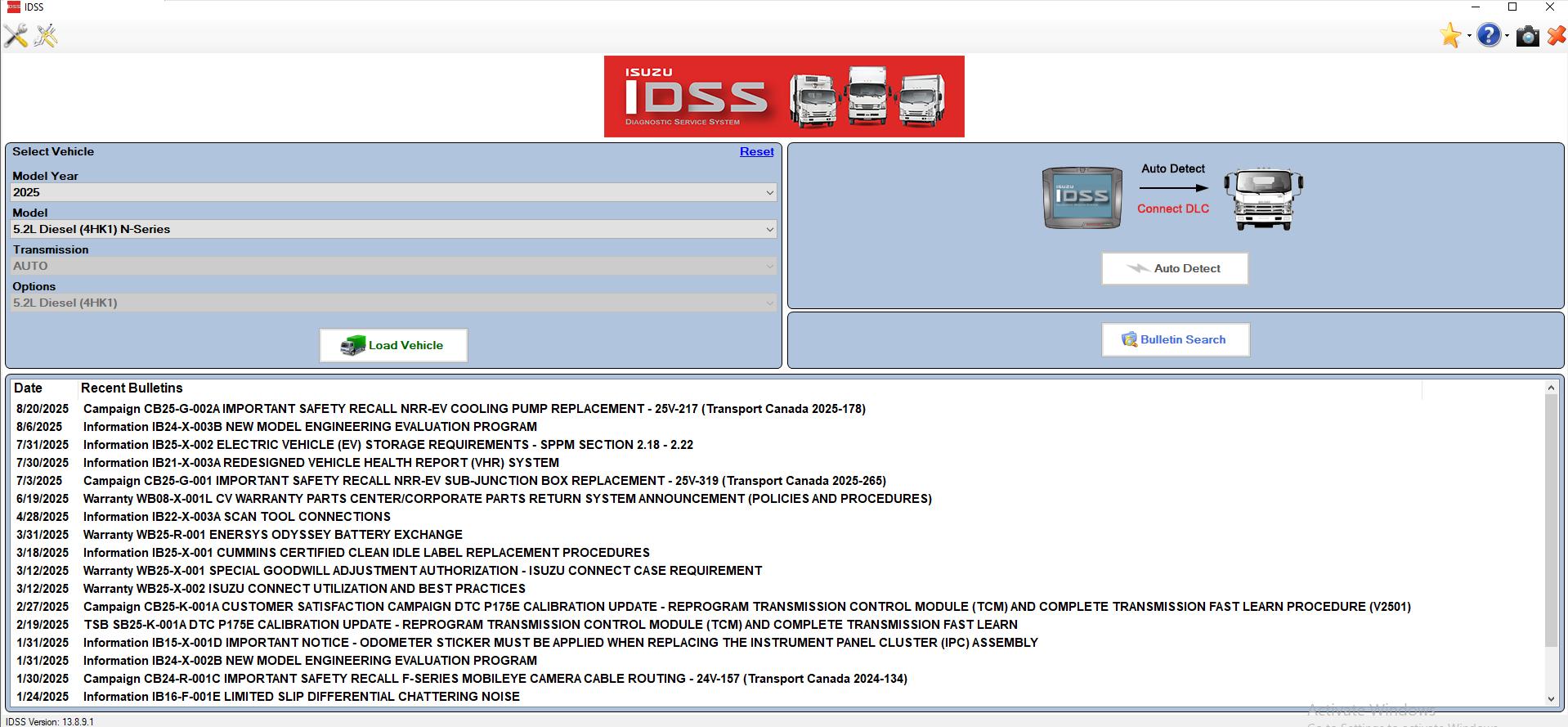
Task: Click the Load Vehicle button
Action: click(393, 345)
